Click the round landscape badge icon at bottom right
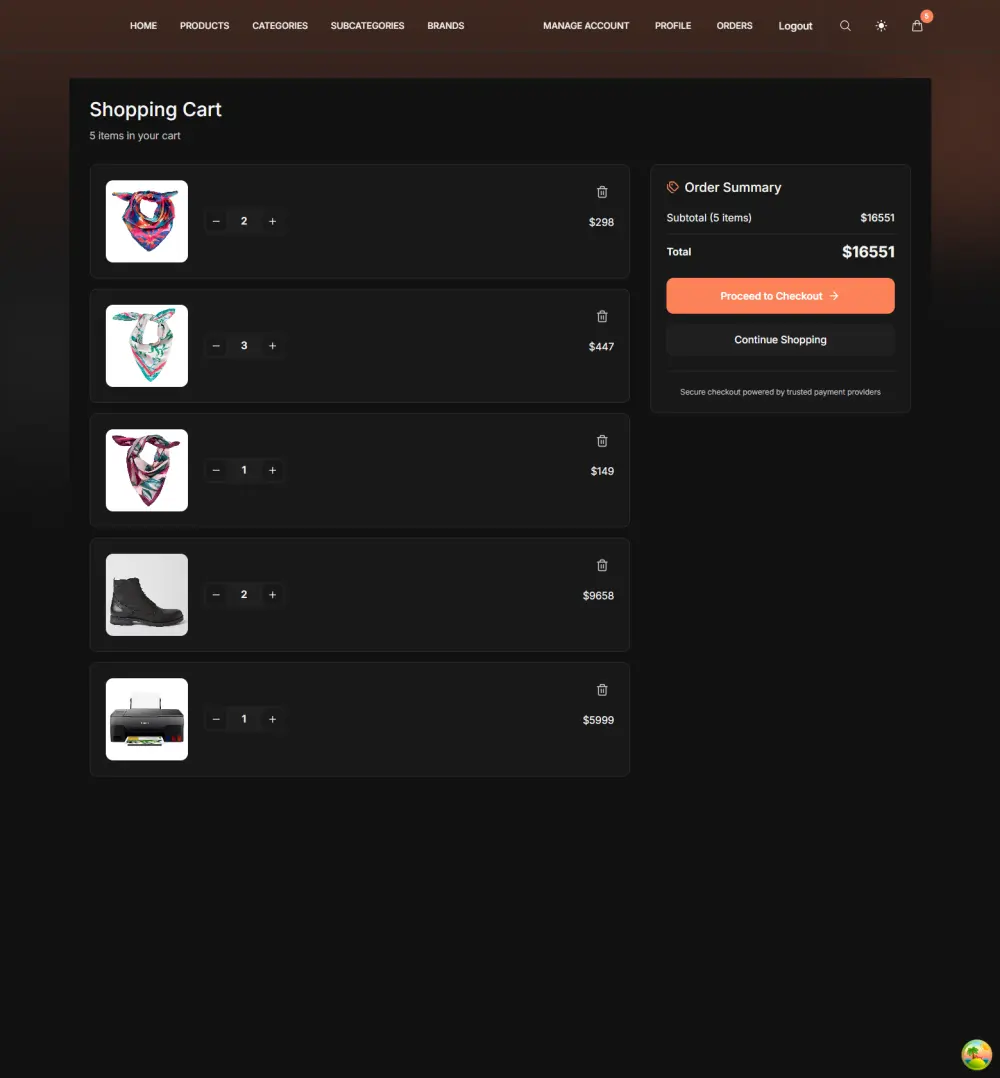Viewport: 1000px width, 1078px height. click(976, 1054)
